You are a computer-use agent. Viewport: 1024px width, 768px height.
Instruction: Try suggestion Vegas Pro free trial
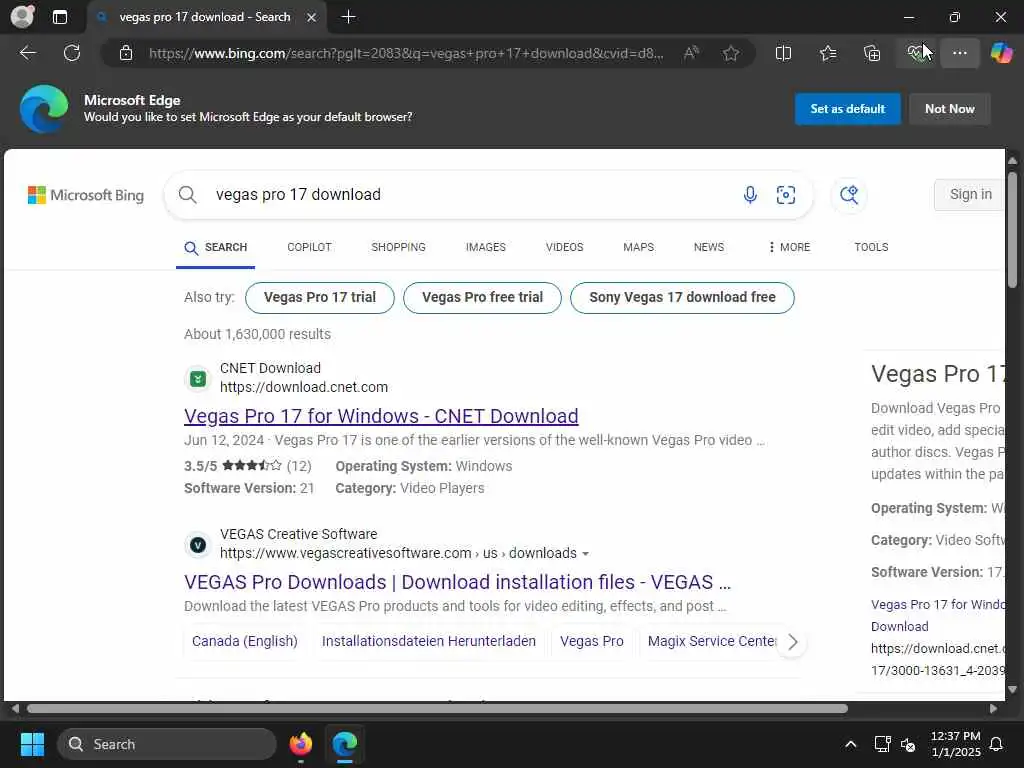pos(482,298)
